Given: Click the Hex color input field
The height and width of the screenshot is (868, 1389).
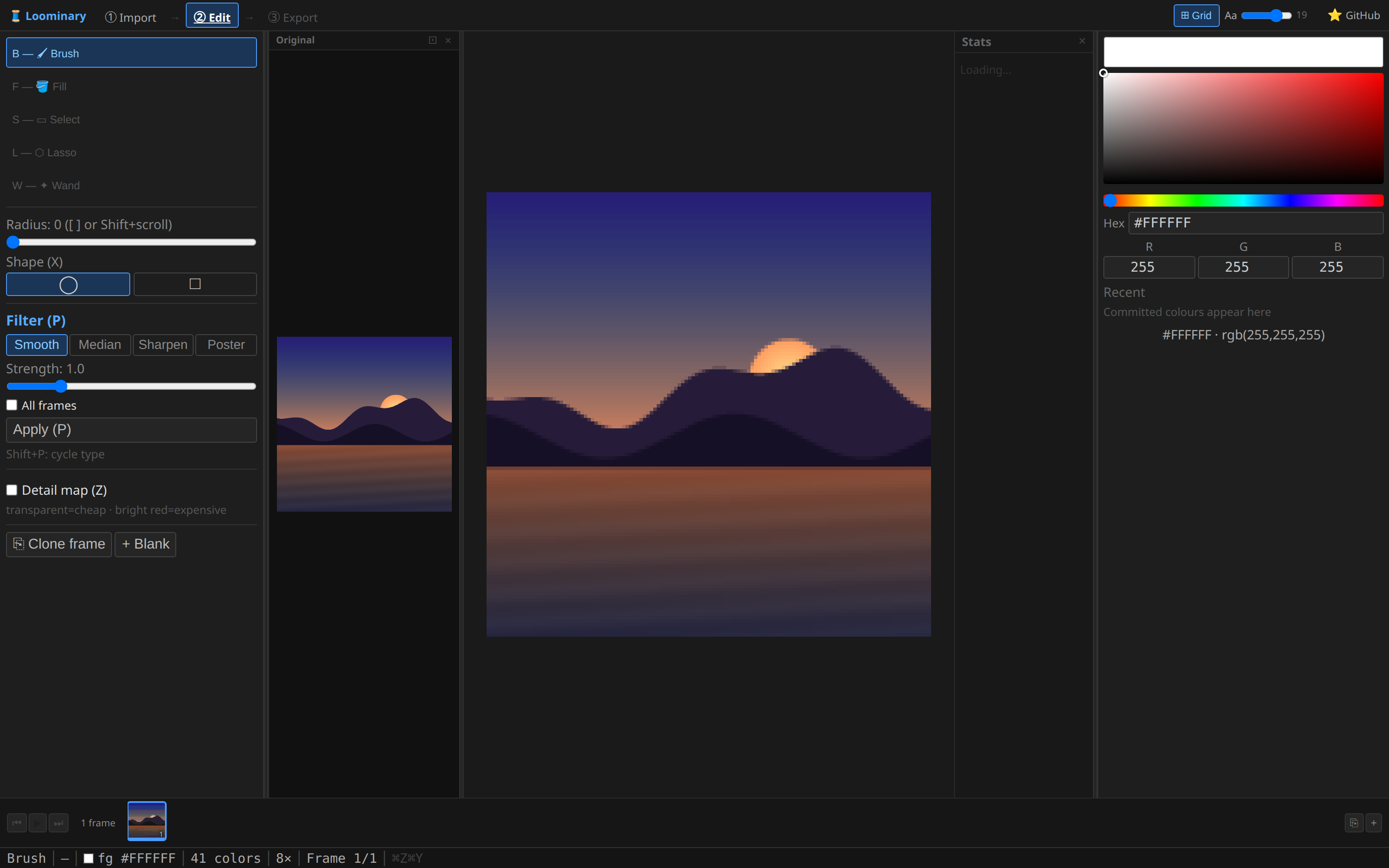Looking at the screenshot, I should click(x=1256, y=223).
